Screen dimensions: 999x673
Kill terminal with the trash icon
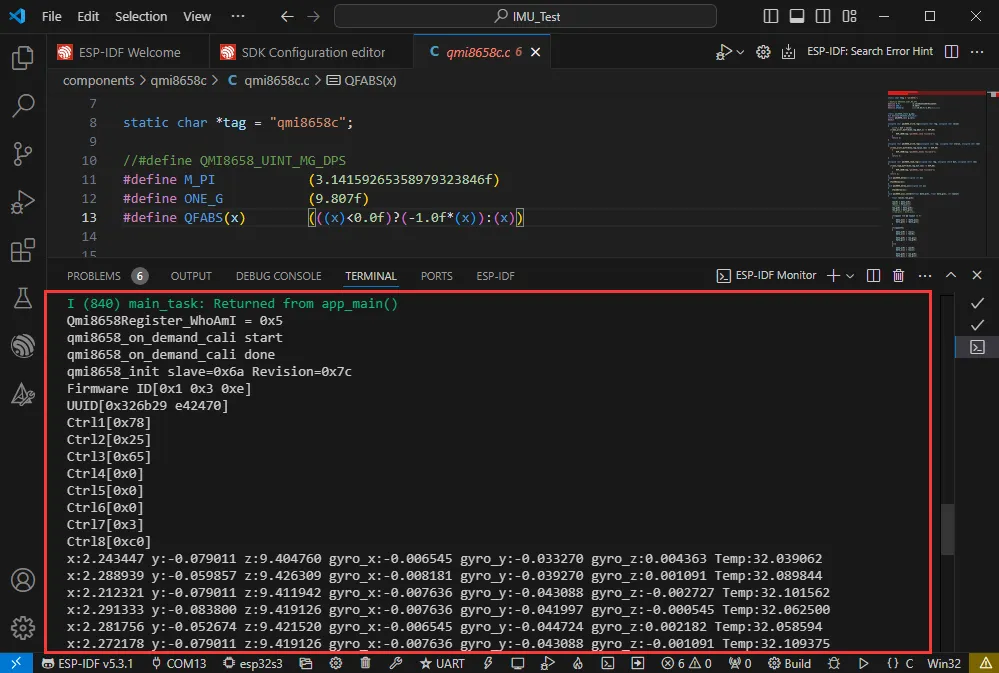(x=898, y=276)
